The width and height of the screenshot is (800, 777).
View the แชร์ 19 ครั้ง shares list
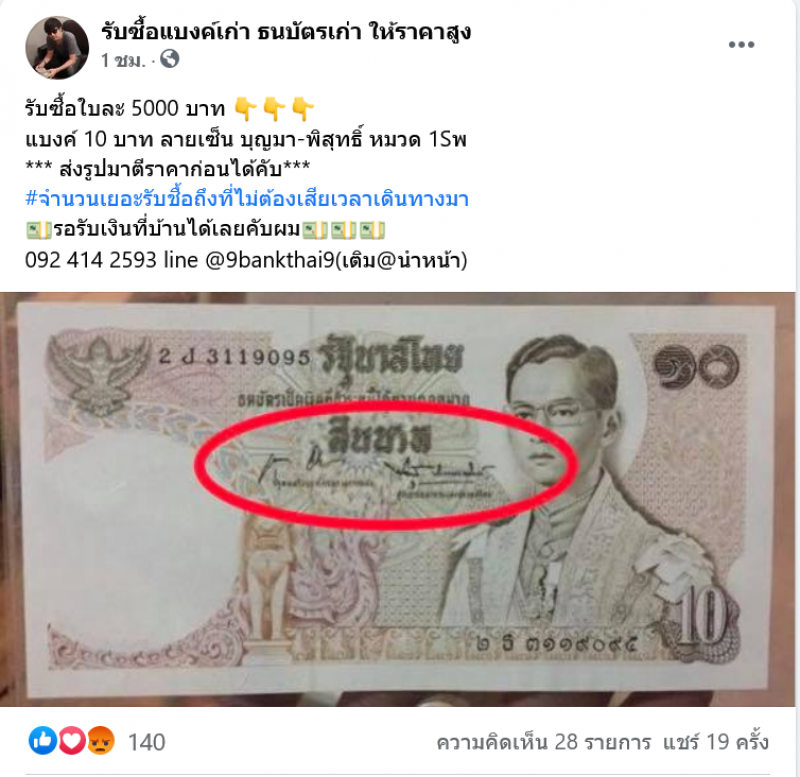pyautogui.click(x=716, y=742)
